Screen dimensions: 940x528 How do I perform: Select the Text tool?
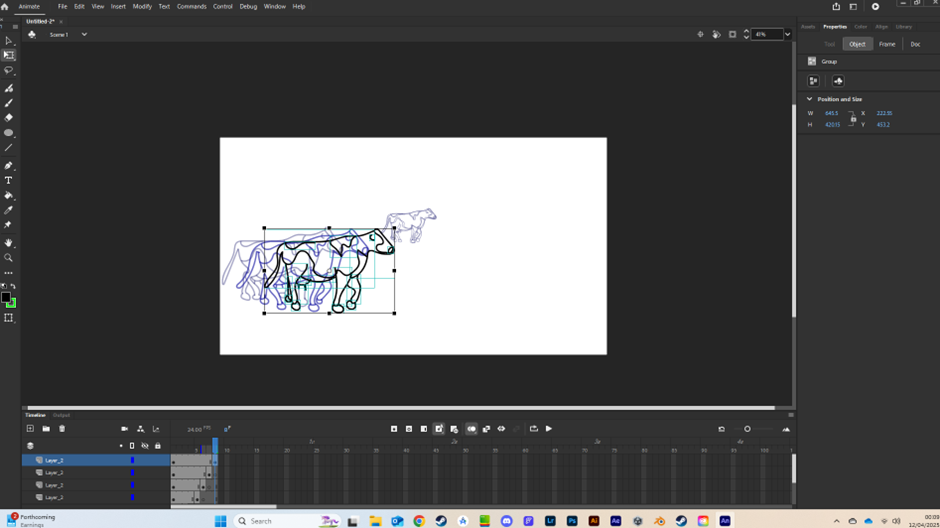pos(9,181)
